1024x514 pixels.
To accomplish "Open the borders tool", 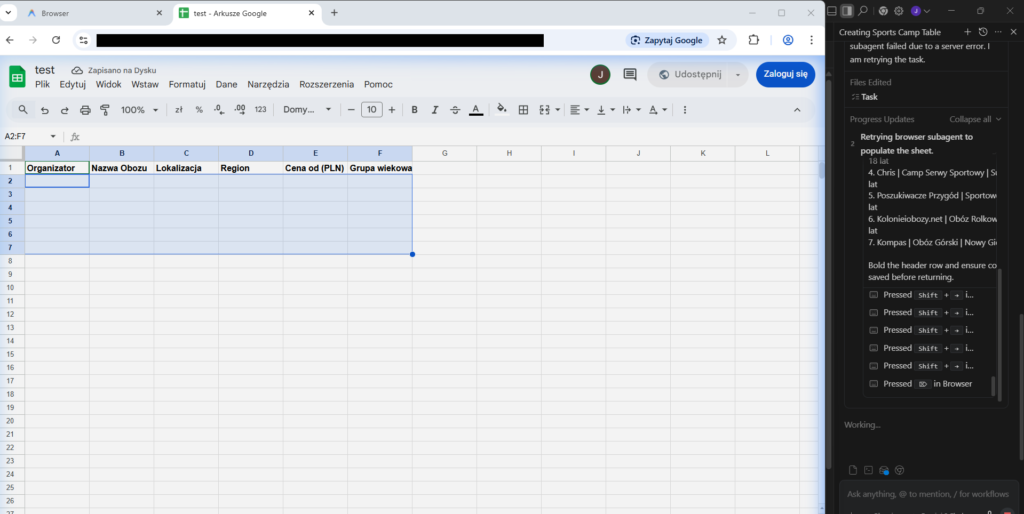I will (523, 110).
